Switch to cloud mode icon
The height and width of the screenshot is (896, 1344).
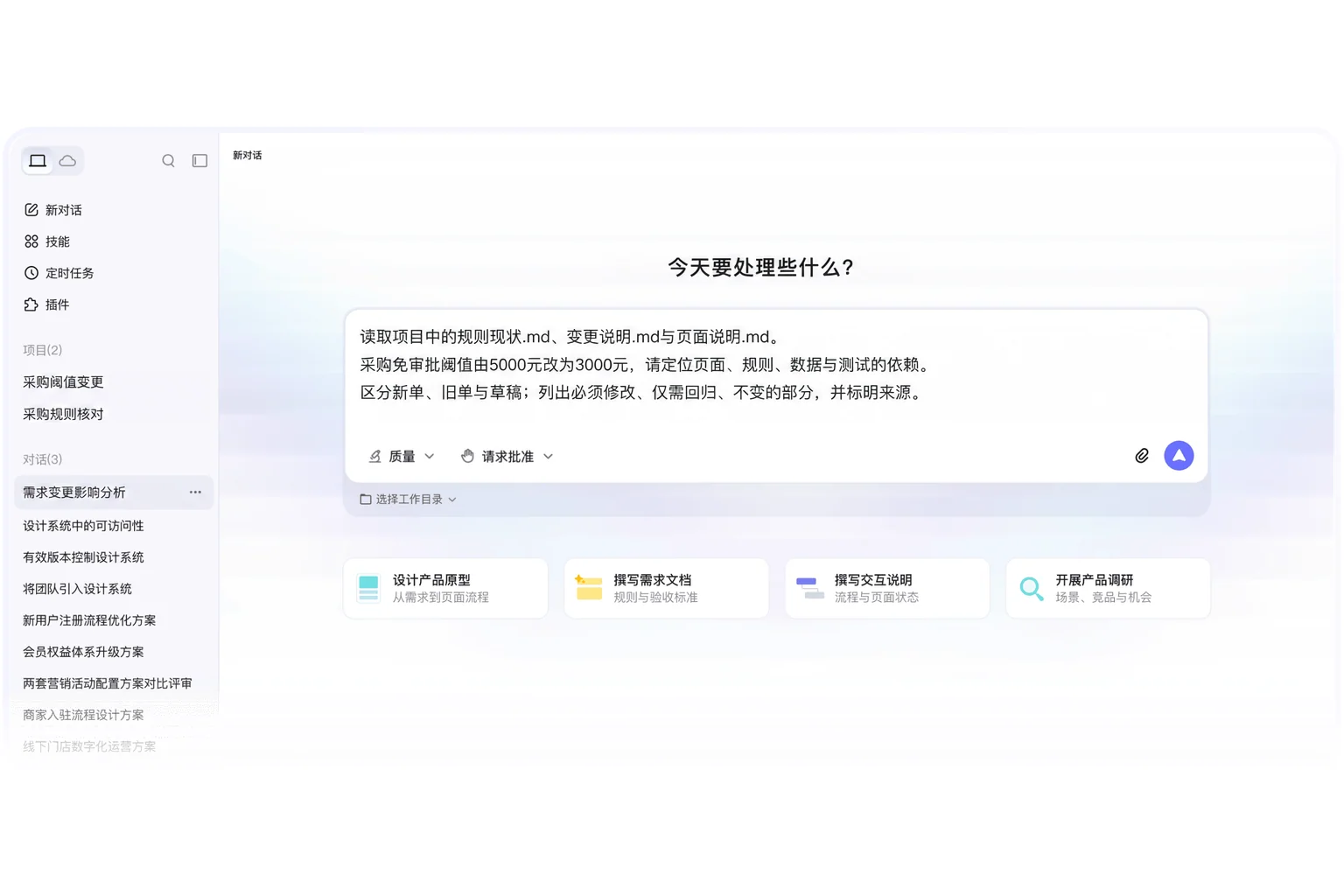[x=67, y=161]
